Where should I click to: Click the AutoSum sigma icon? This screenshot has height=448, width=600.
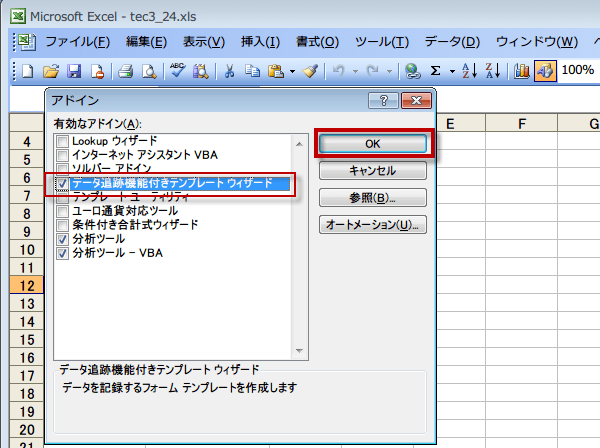click(x=435, y=71)
